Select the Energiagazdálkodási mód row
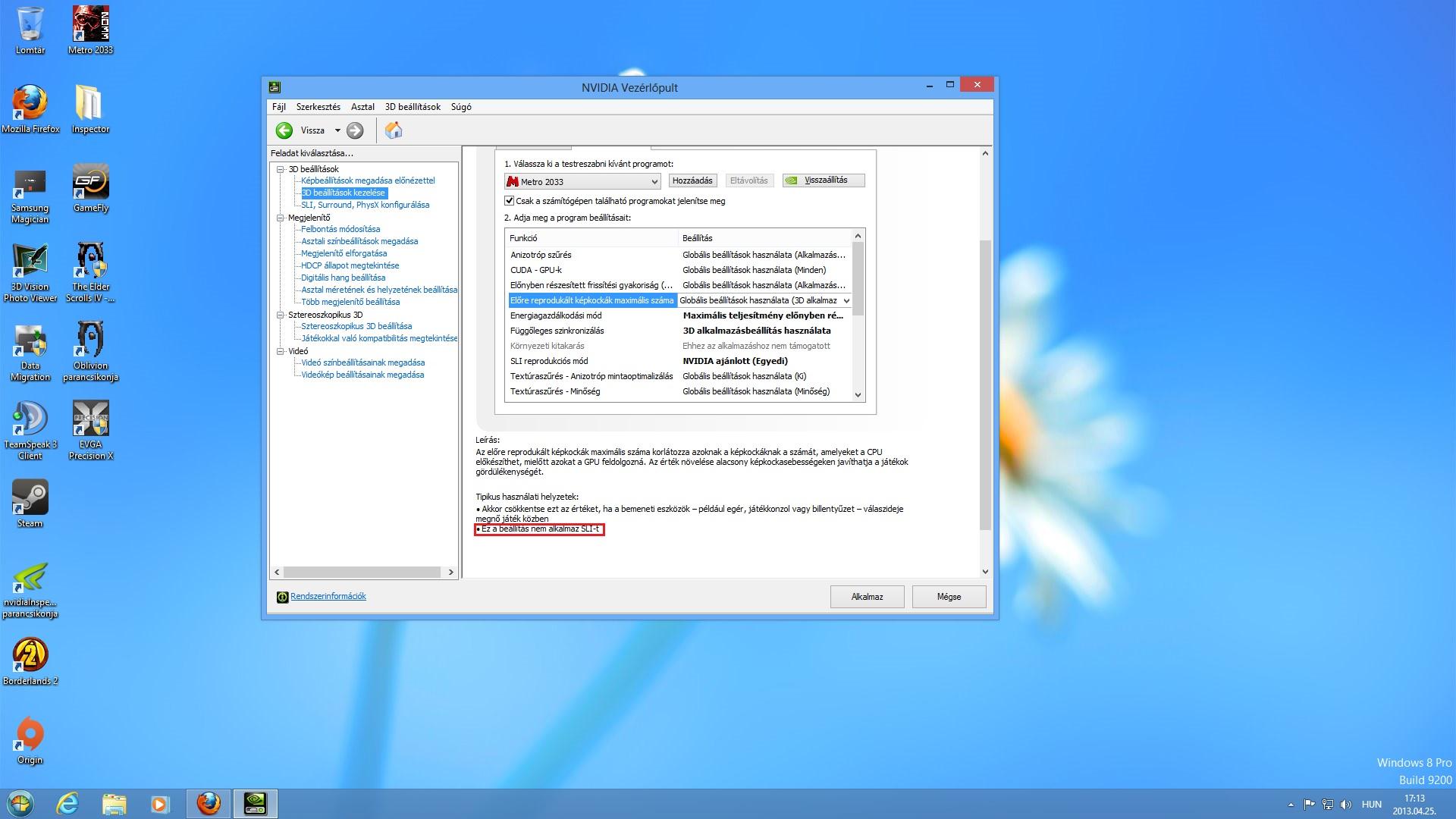Screen dimensions: 1456x819 point(679,315)
